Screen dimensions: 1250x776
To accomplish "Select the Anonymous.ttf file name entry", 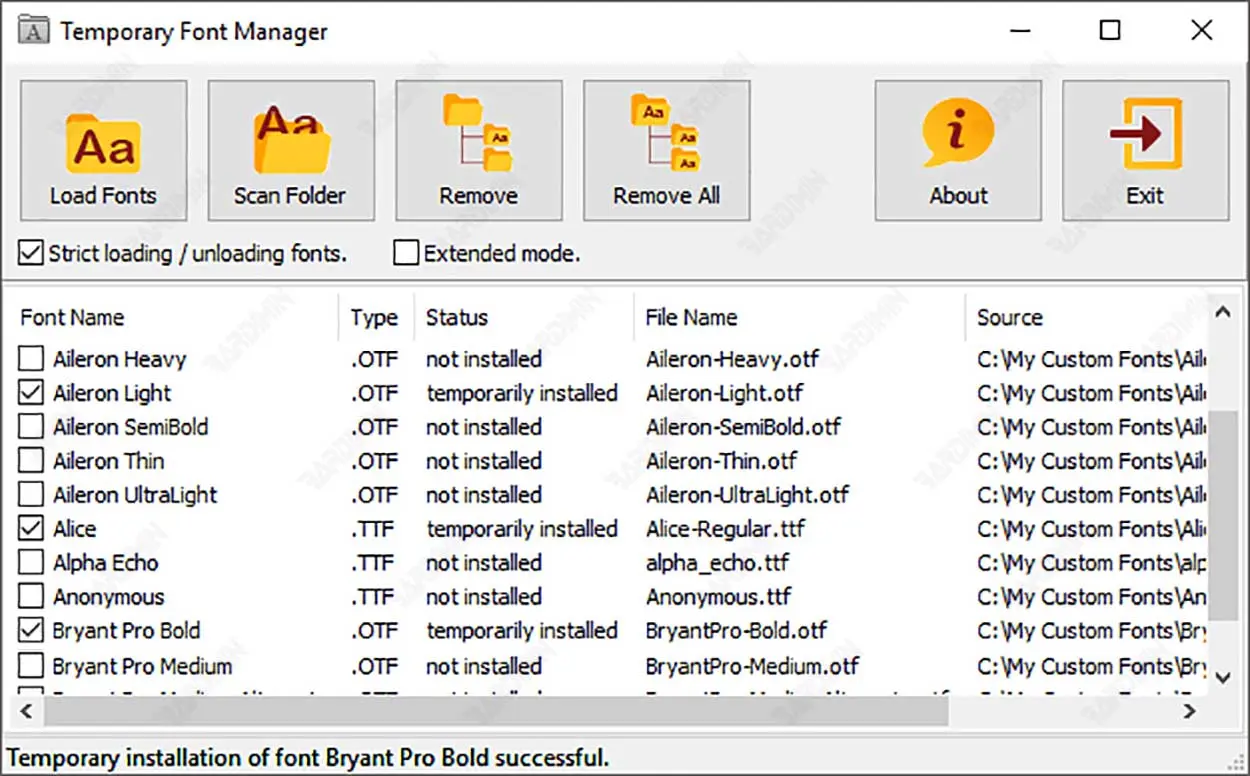I will pos(718,597).
